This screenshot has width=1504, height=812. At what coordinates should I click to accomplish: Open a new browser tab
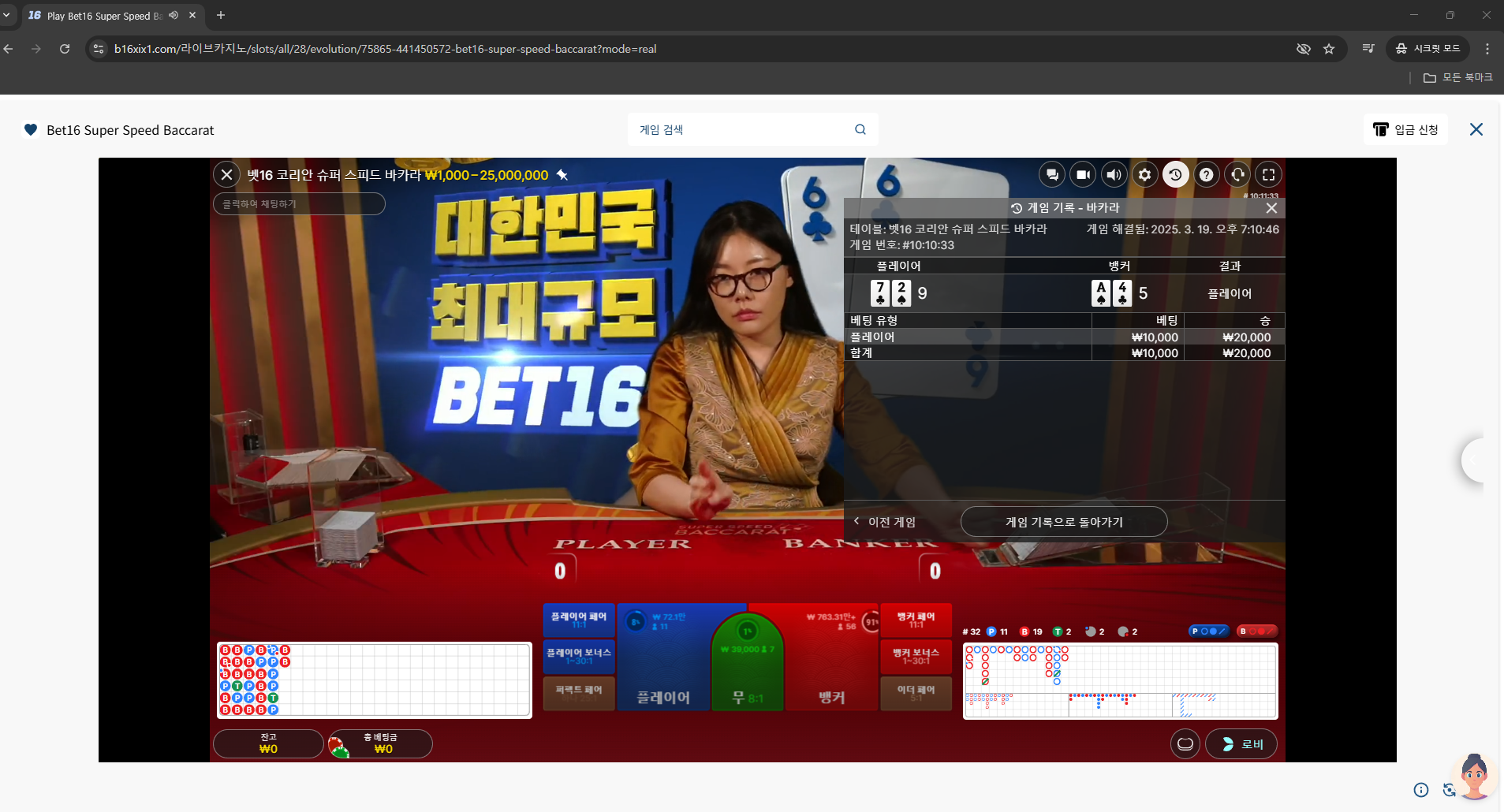point(221,15)
